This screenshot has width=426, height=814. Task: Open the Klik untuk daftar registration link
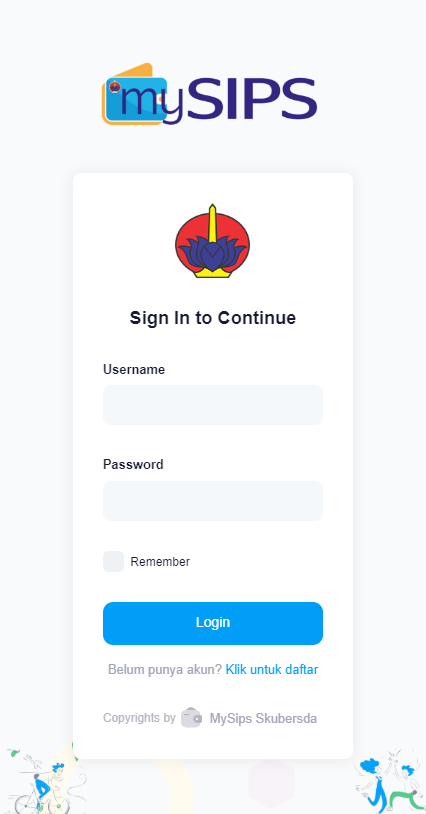272,670
